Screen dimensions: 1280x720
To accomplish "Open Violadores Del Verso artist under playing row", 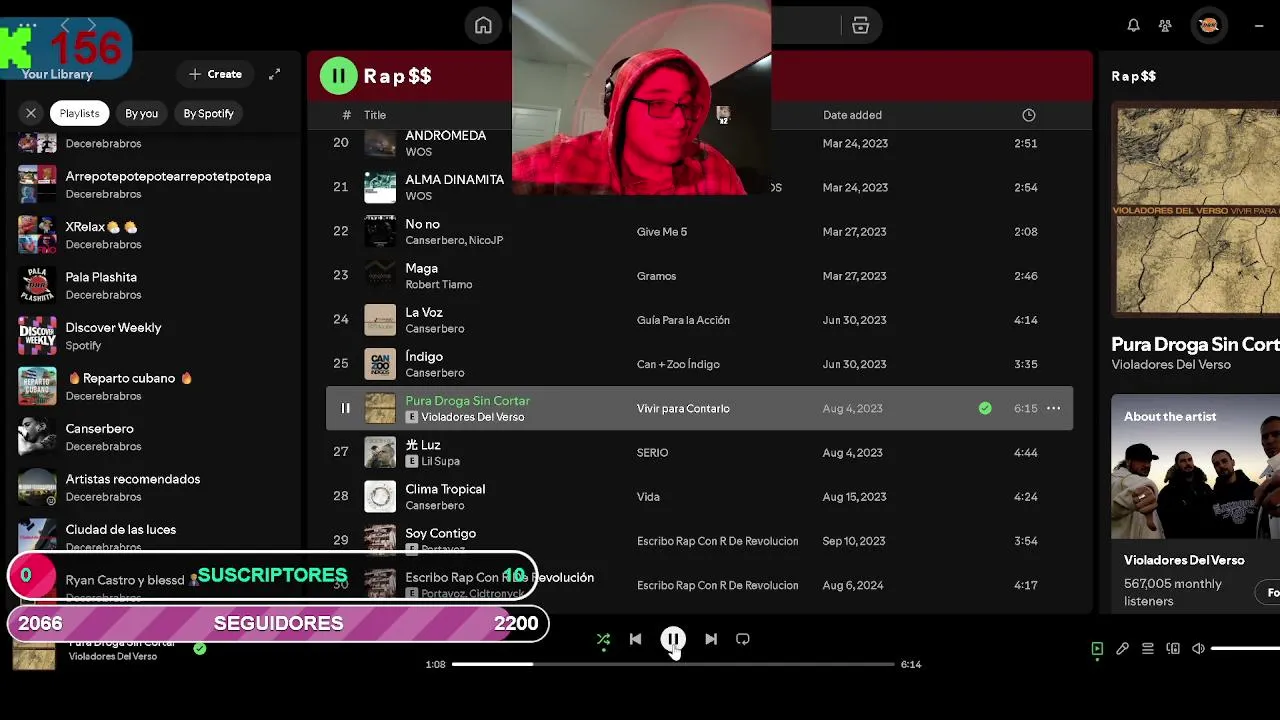I will tap(472, 417).
